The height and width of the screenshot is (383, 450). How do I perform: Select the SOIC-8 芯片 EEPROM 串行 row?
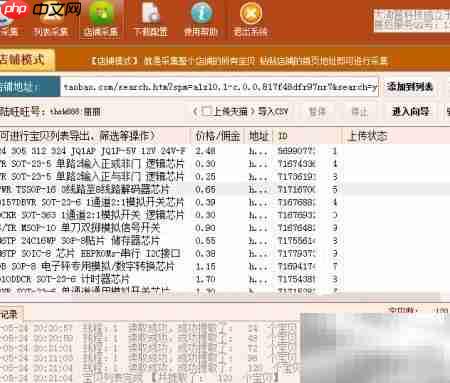tap(225, 253)
